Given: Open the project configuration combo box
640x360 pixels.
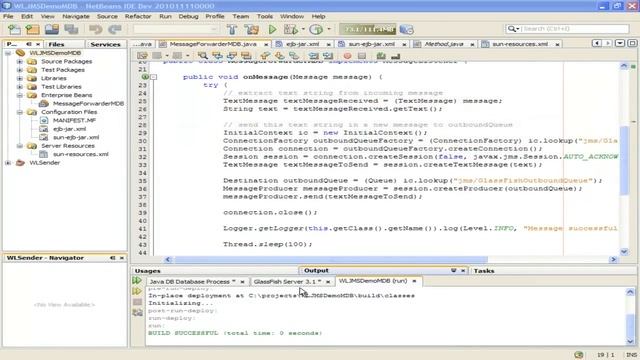Looking at the screenshot, I should tap(176, 29).
